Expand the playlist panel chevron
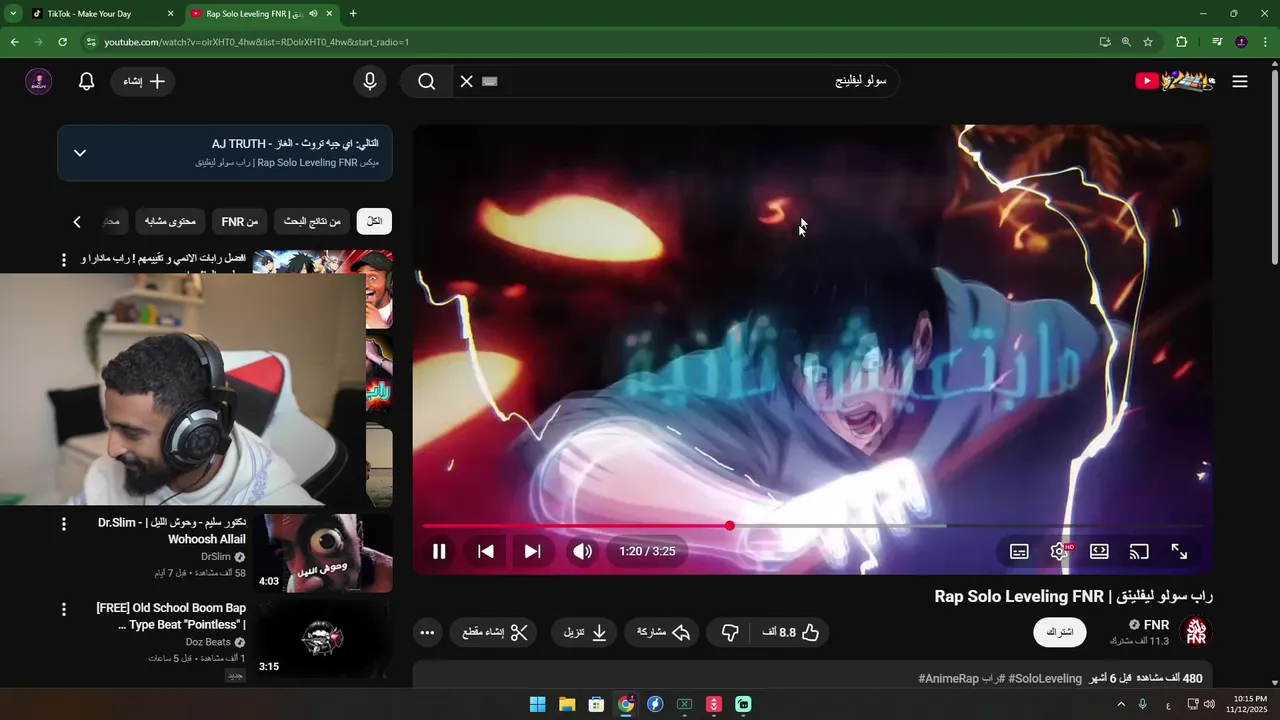 80,153
